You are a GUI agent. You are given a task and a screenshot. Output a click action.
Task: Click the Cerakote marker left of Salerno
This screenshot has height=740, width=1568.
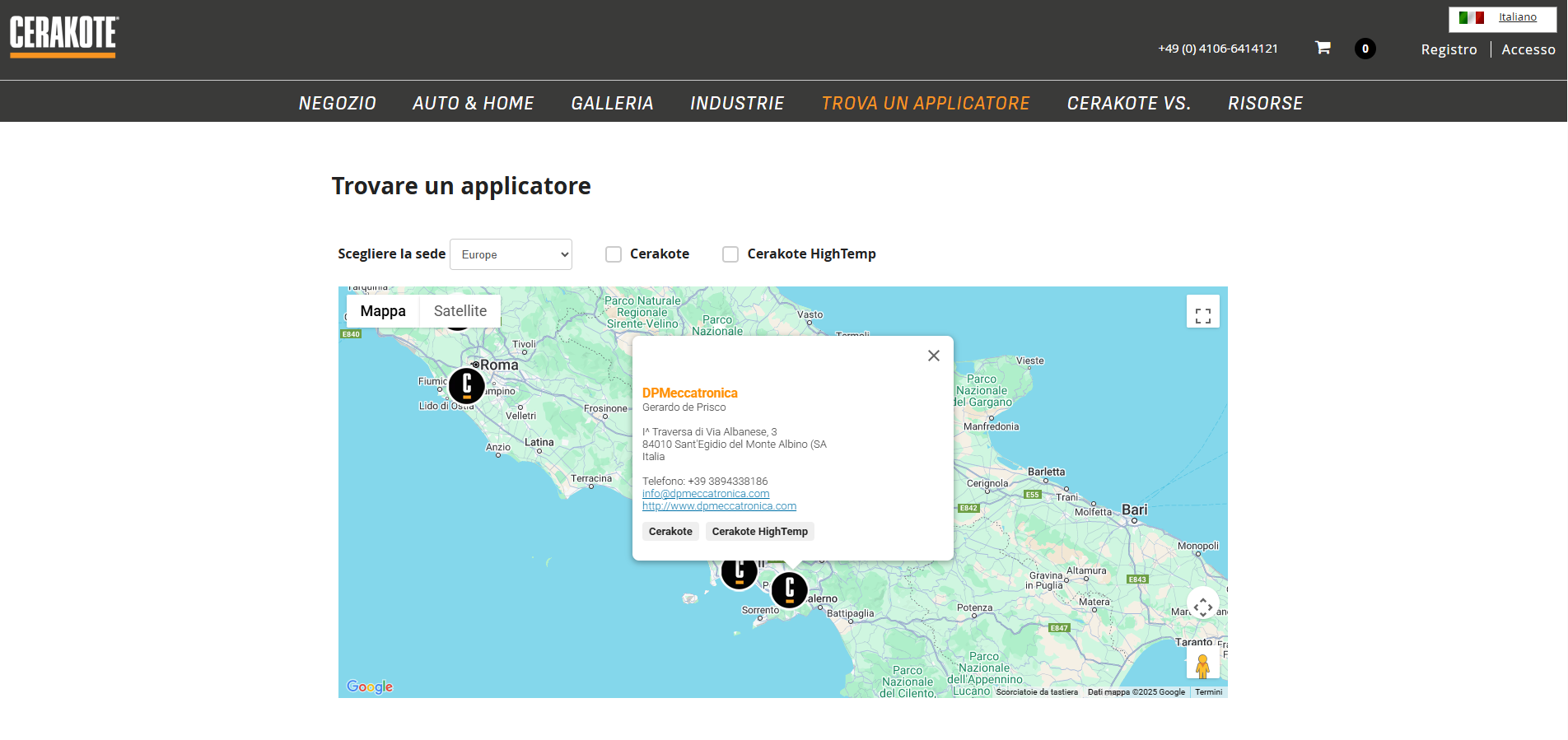739,572
